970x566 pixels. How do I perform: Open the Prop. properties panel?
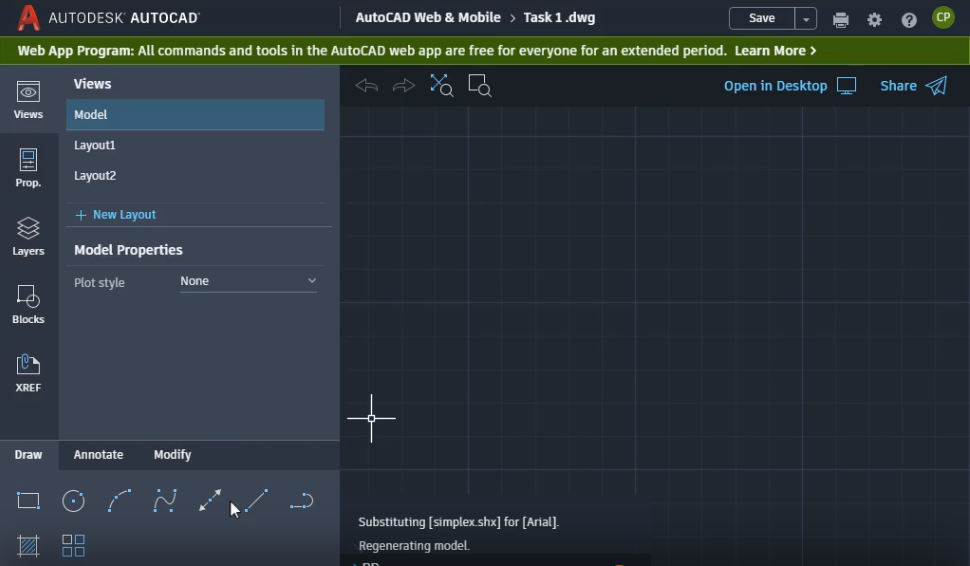(28, 168)
